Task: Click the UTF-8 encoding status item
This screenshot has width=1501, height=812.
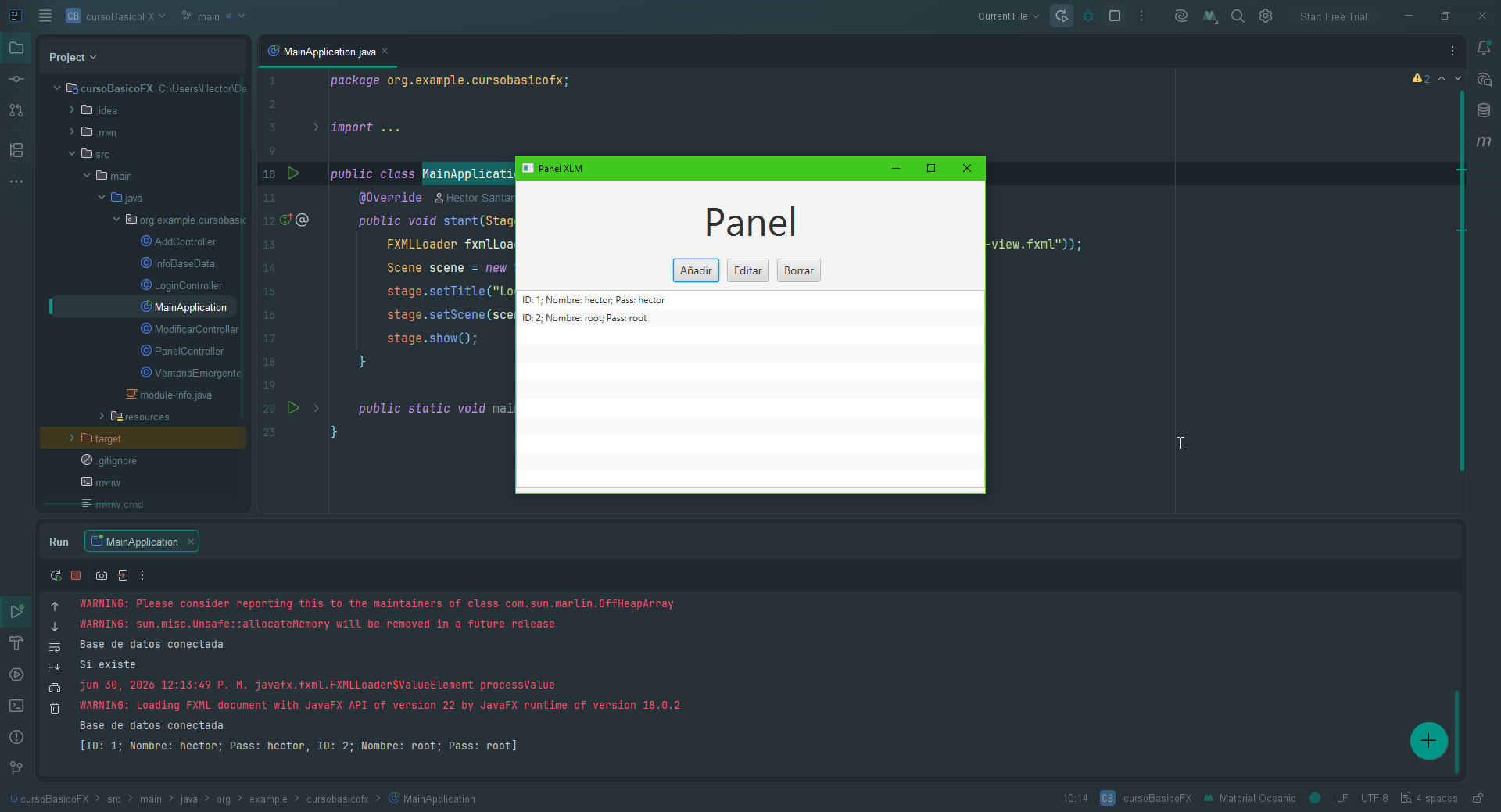Action: coord(1374,798)
